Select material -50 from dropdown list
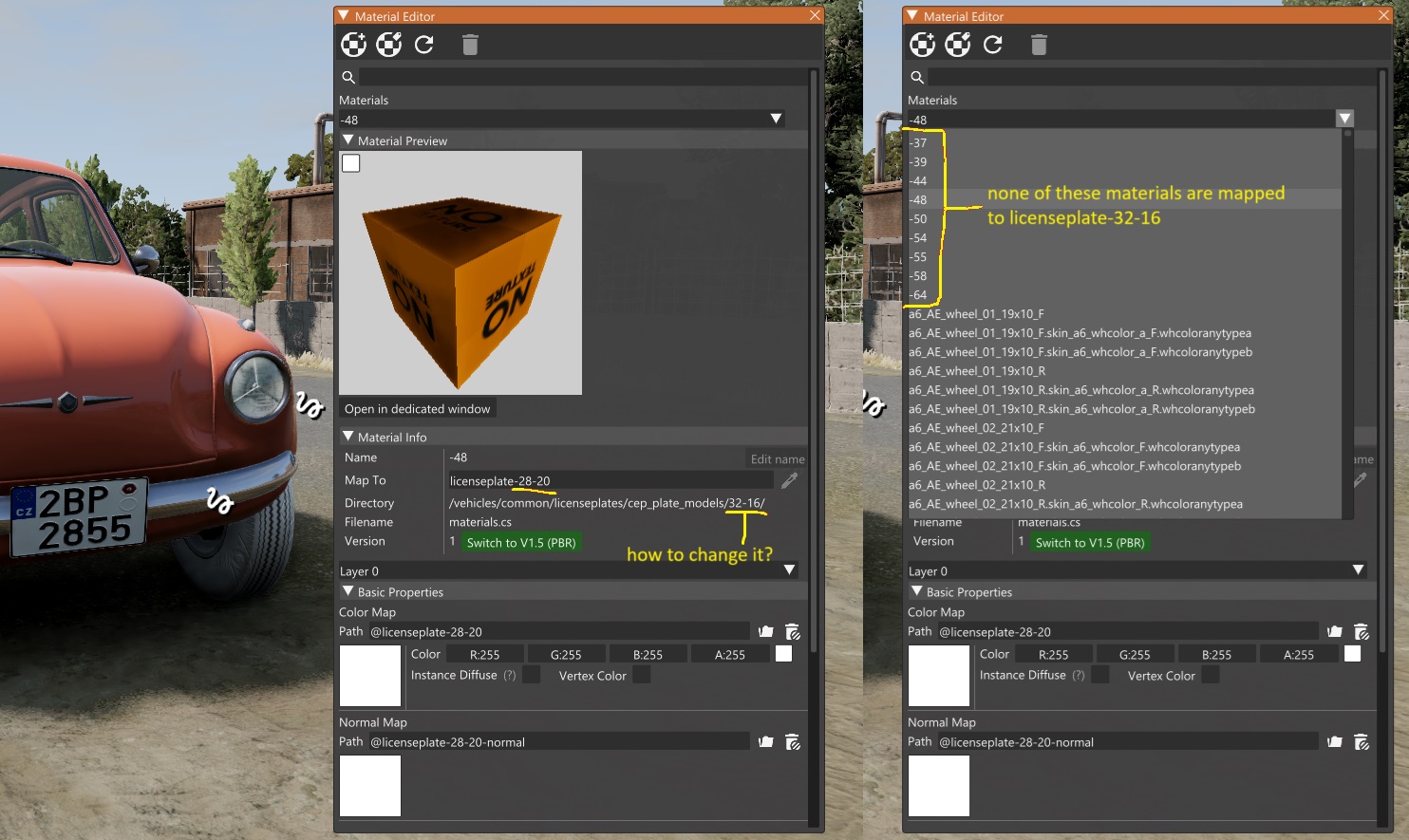 [1124, 219]
